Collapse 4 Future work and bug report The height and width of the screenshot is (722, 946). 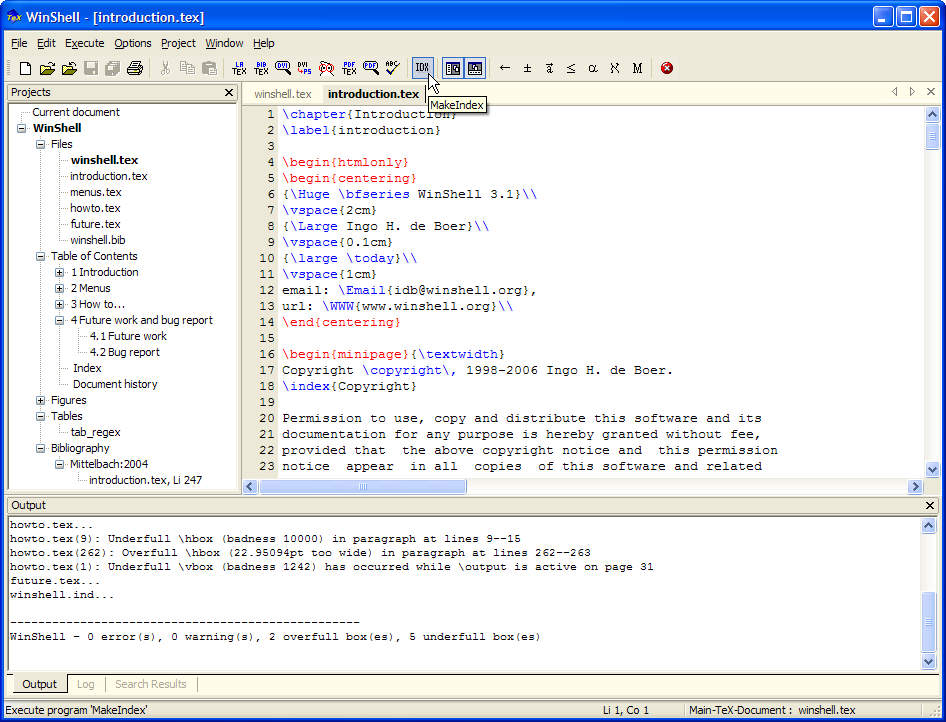point(60,320)
